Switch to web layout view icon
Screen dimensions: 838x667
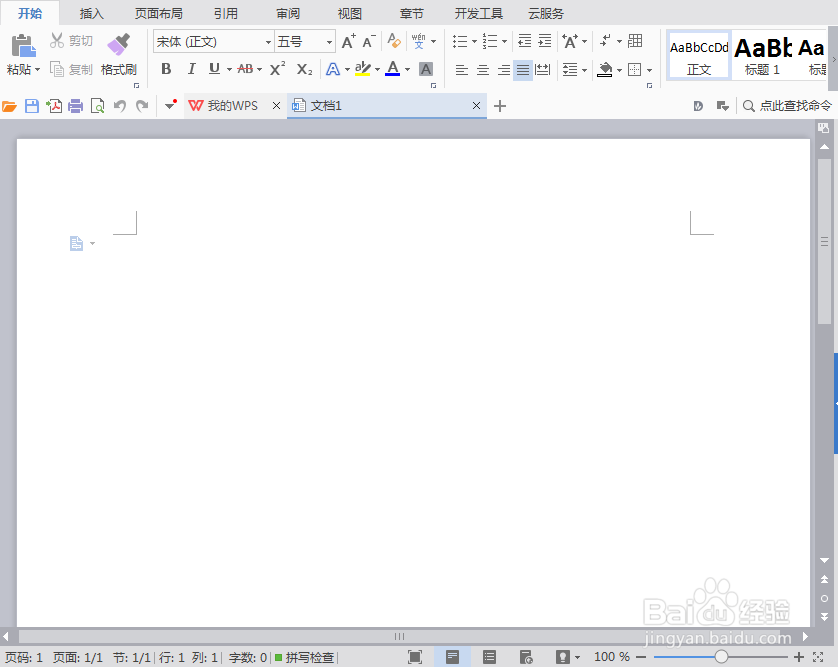point(526,657)
